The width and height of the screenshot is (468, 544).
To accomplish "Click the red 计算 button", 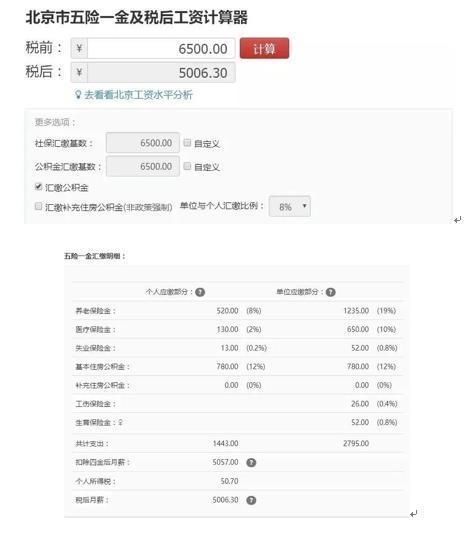I will (264, 48).
